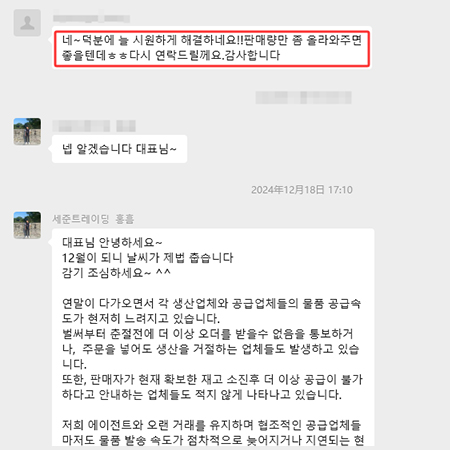Open the 세준트레이딩 sender's photo avatar
This screenshot has width=450, height=450.
[27, 225]
